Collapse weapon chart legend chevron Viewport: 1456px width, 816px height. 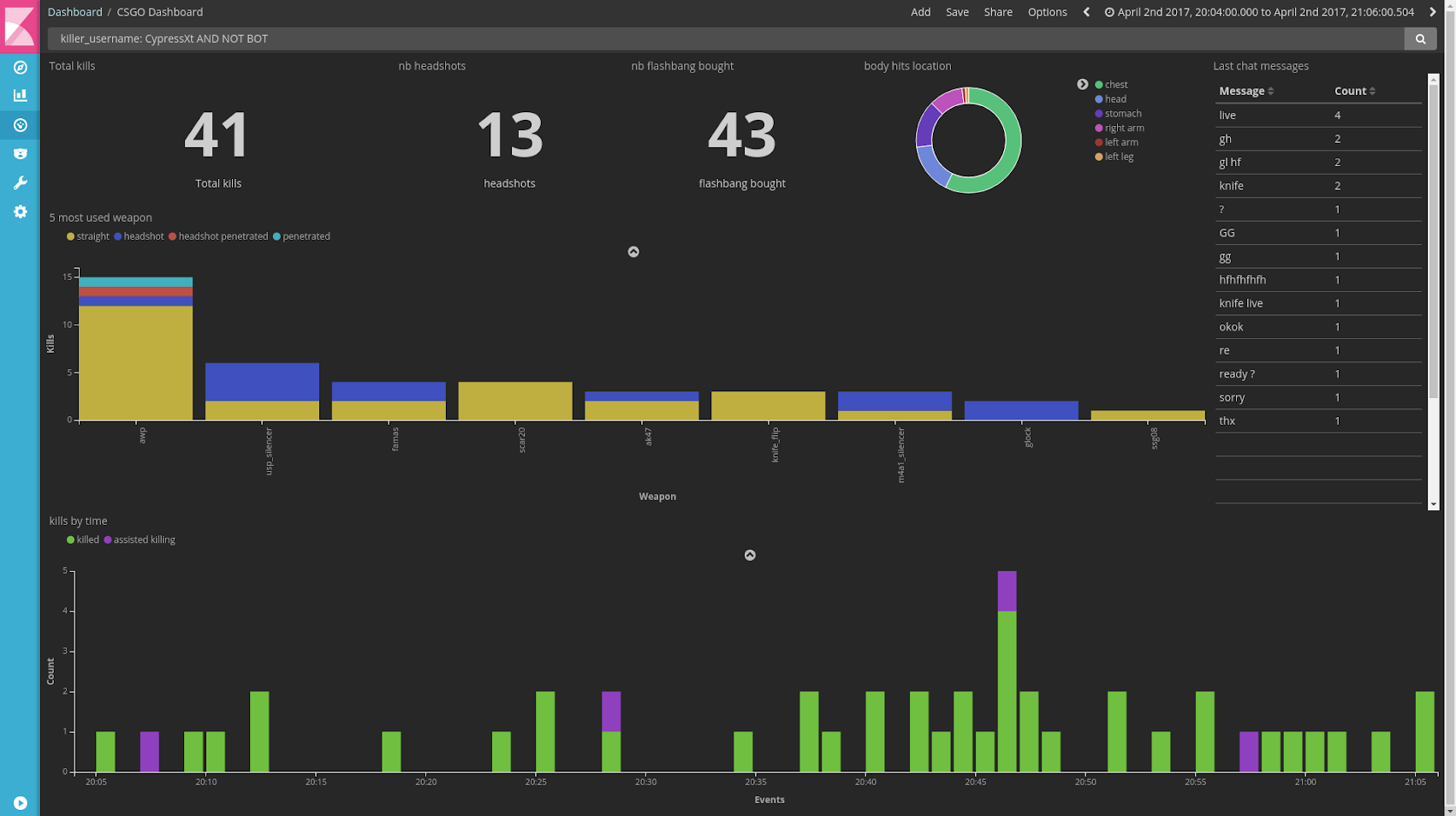(633, 252)
